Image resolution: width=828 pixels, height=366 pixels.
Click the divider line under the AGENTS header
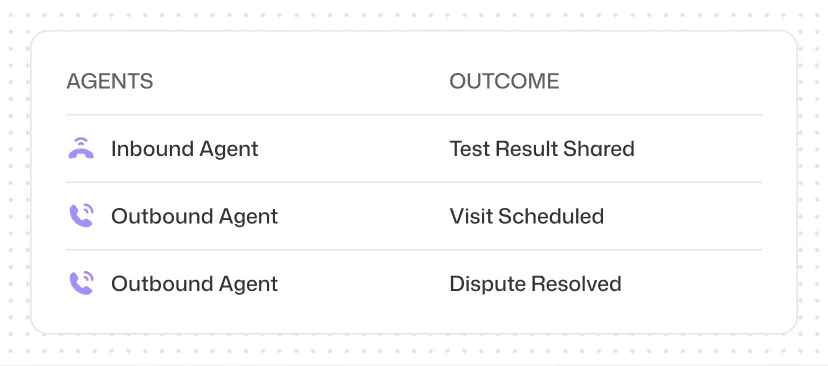pos(414,115)
